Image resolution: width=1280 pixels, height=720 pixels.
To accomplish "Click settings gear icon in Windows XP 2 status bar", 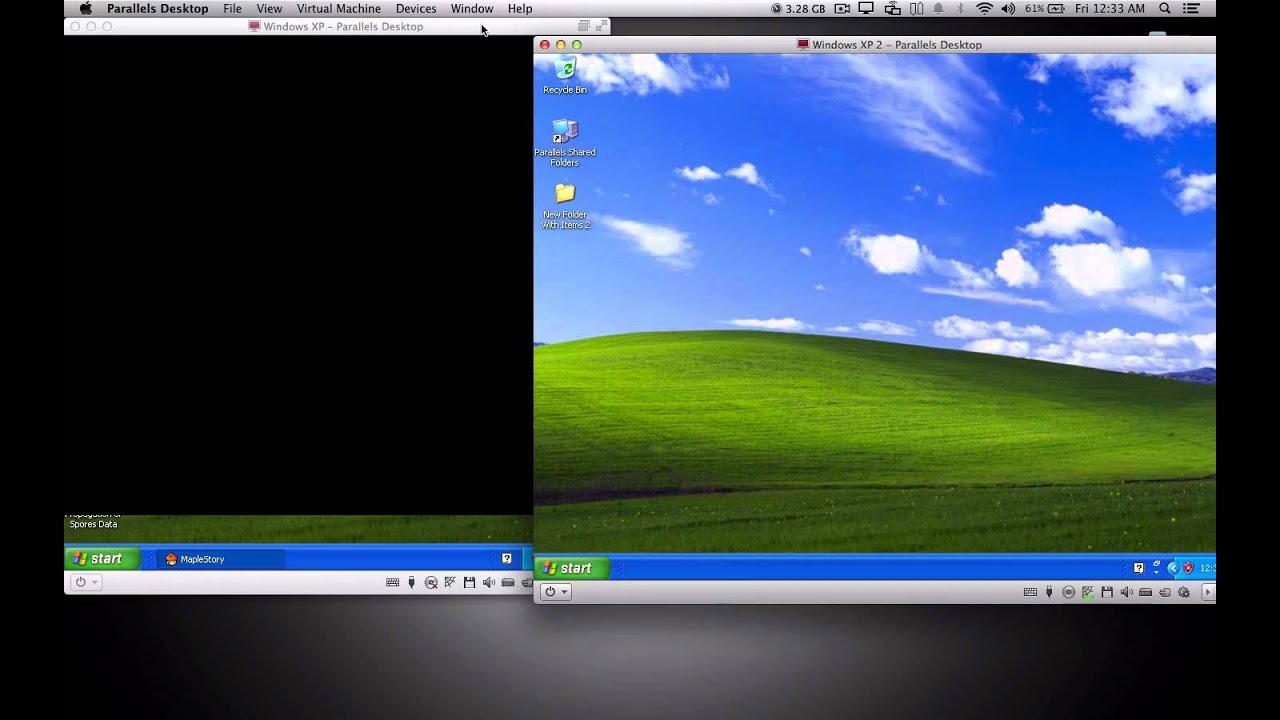I will (x=1184, y=592).
